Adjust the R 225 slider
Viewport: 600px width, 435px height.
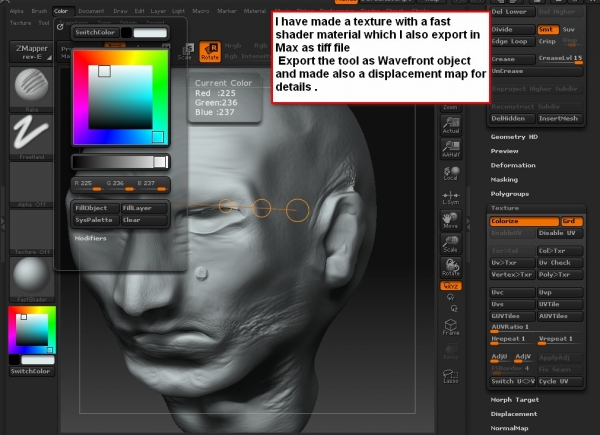coord(88,185)
